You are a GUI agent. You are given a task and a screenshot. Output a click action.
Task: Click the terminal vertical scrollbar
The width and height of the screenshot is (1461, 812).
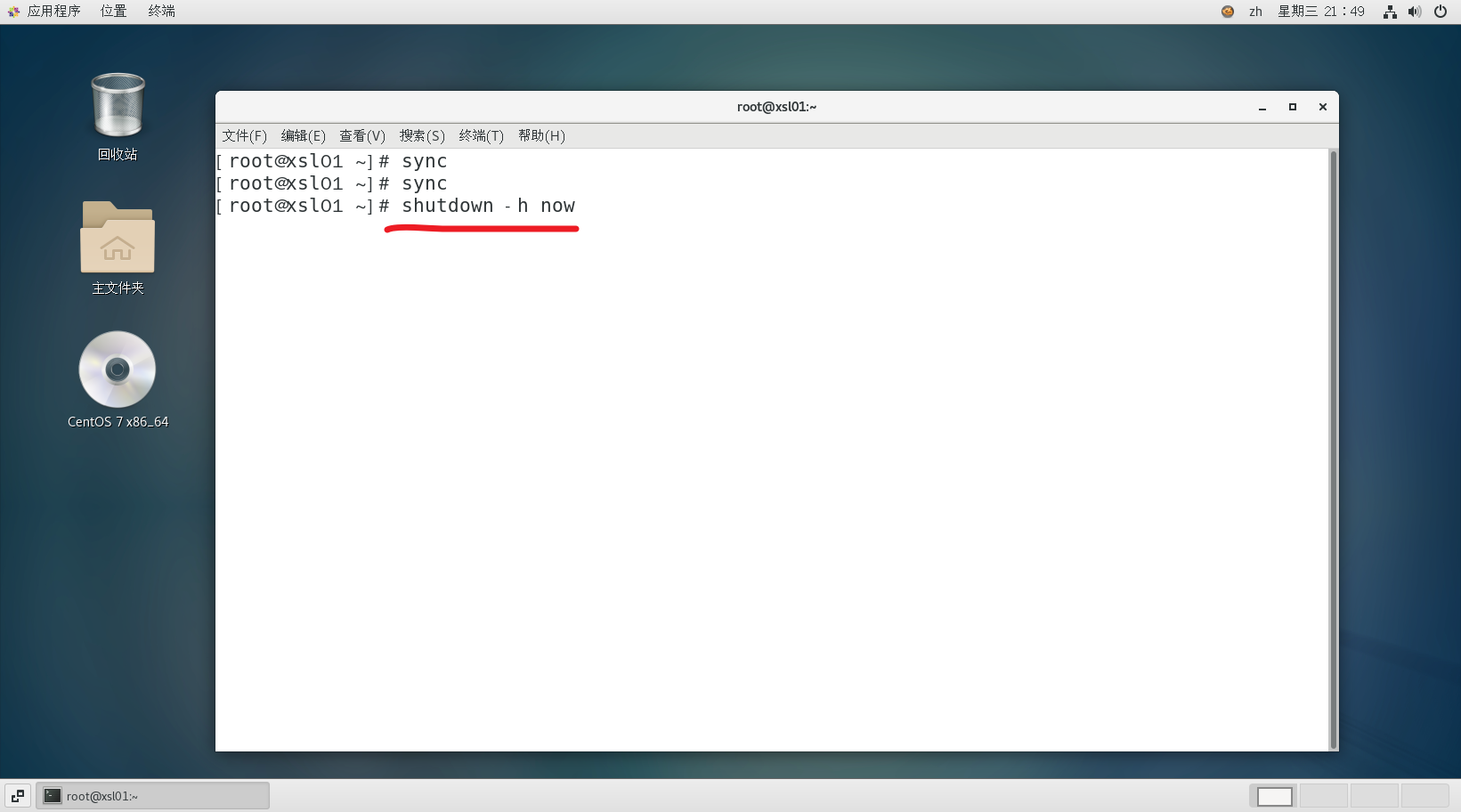coord(1333,450)
